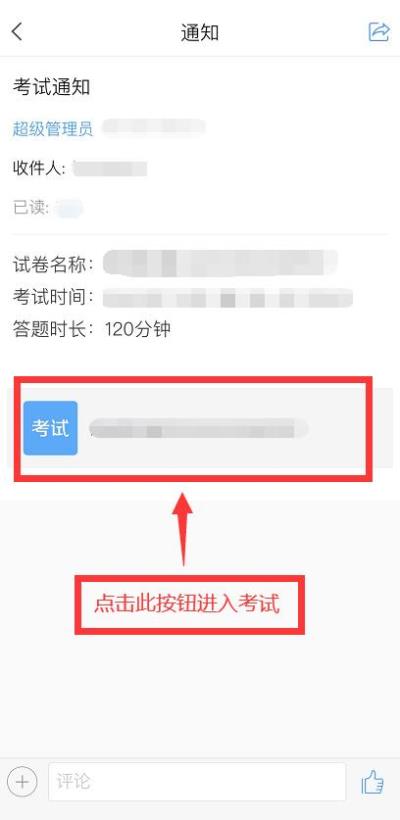
Task: Tap the blurred 试卷名称 value
Action: click(x=220, y=263)
